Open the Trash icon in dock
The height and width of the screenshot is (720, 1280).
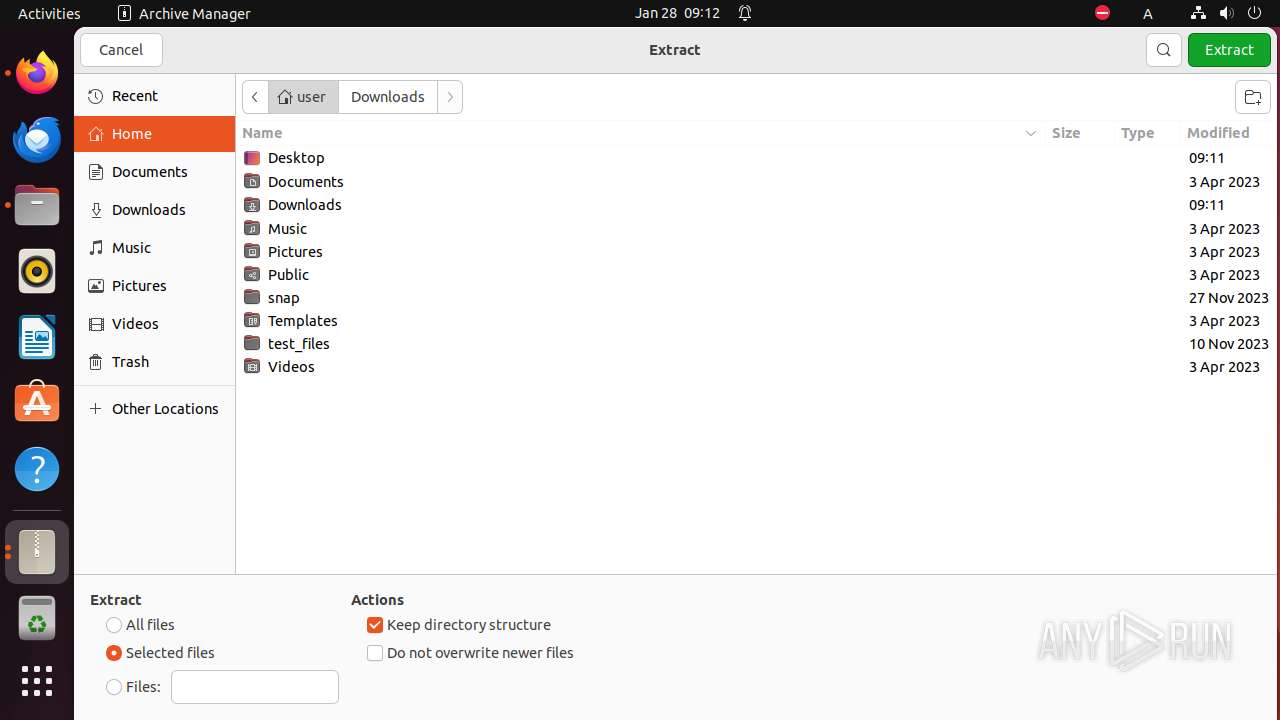click(37, 618)
